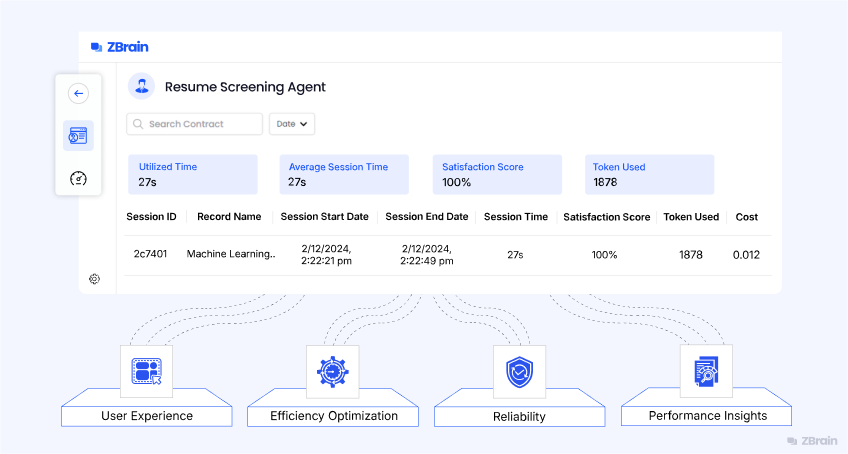Screen dimensions: 848x454
Task: Open the speedometer performance icon in sidebar
Action: [78, 179]
